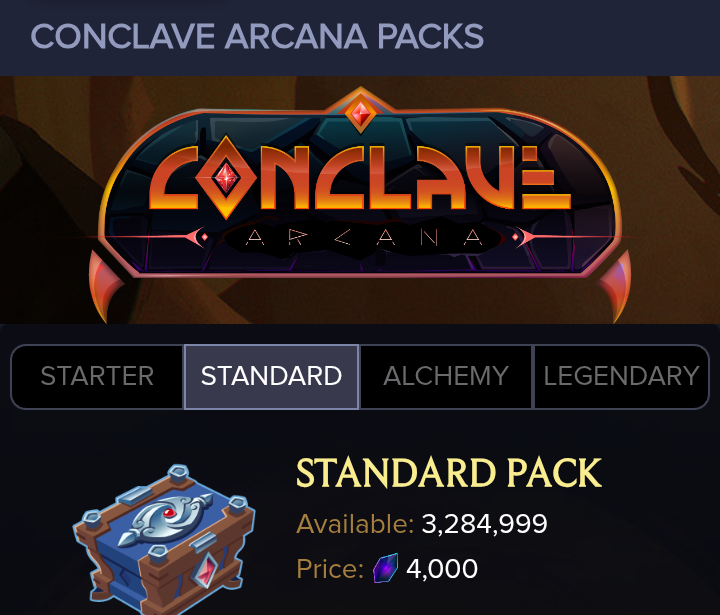Click the left claw ornament on banner
Screen dimensions: 720x615
pos(104,287)
